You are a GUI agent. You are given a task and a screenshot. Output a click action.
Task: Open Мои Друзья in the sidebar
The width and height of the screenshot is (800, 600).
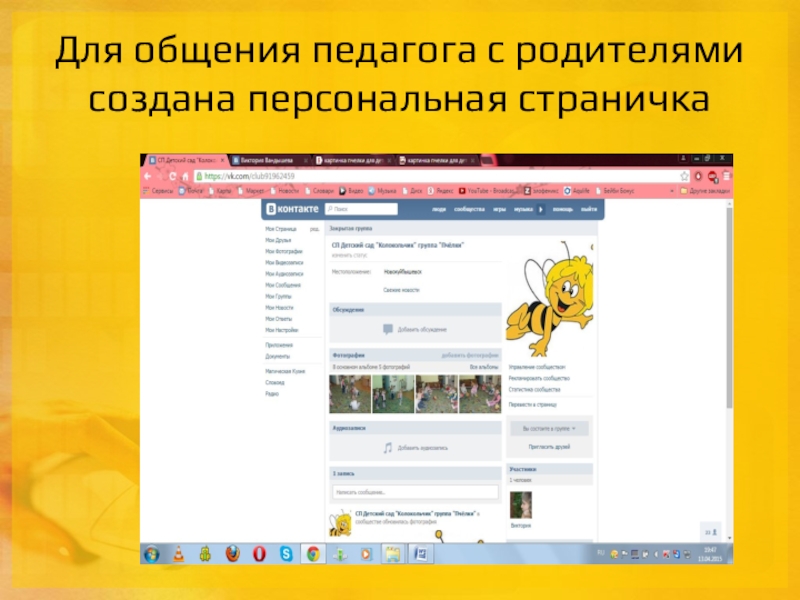pos(278,240)
